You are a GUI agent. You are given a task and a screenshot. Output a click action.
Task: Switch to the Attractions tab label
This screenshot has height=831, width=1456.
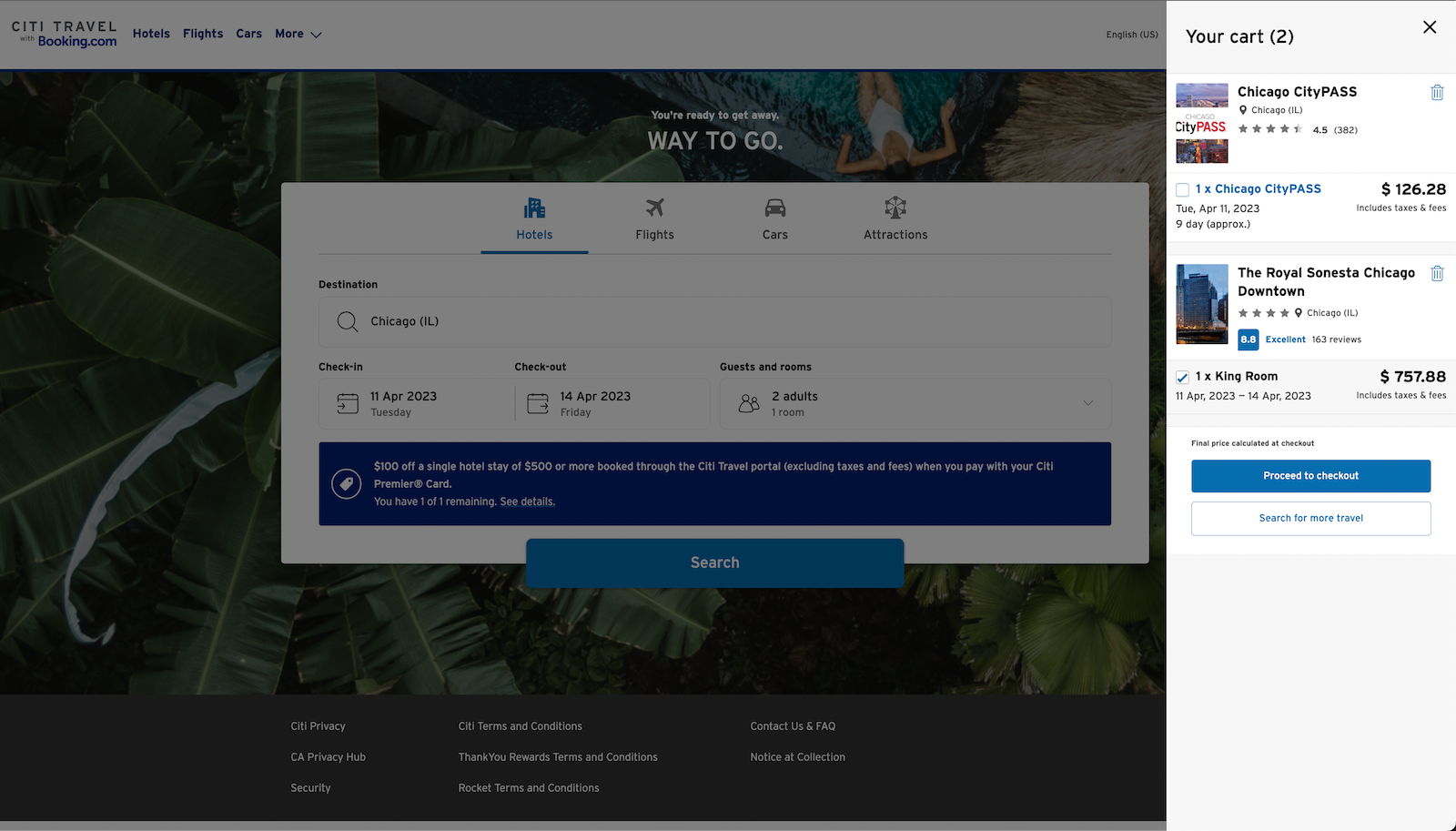(x=895, y=235)
